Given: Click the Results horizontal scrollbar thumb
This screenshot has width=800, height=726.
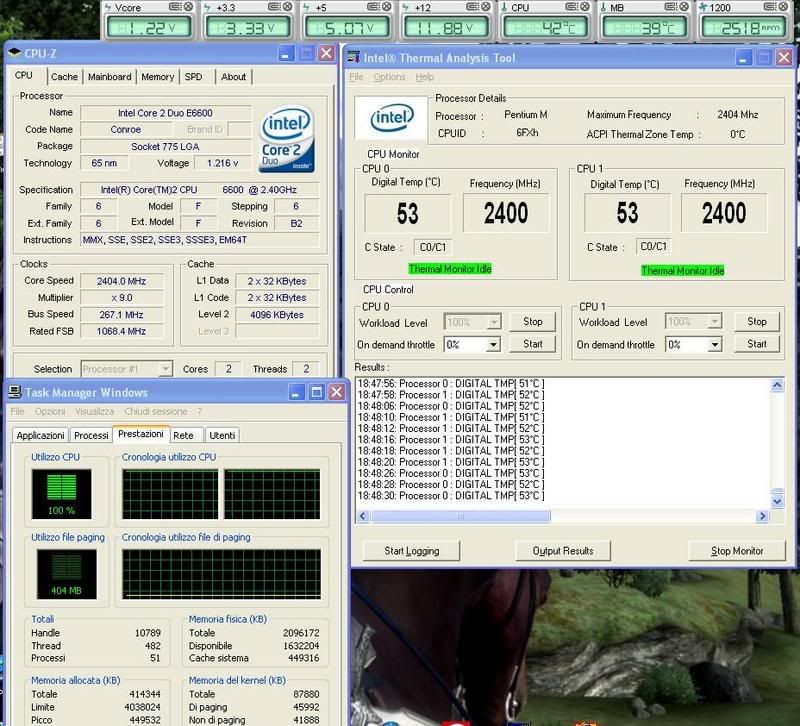Looking at the screenshot, I should [x=461, y=516].
